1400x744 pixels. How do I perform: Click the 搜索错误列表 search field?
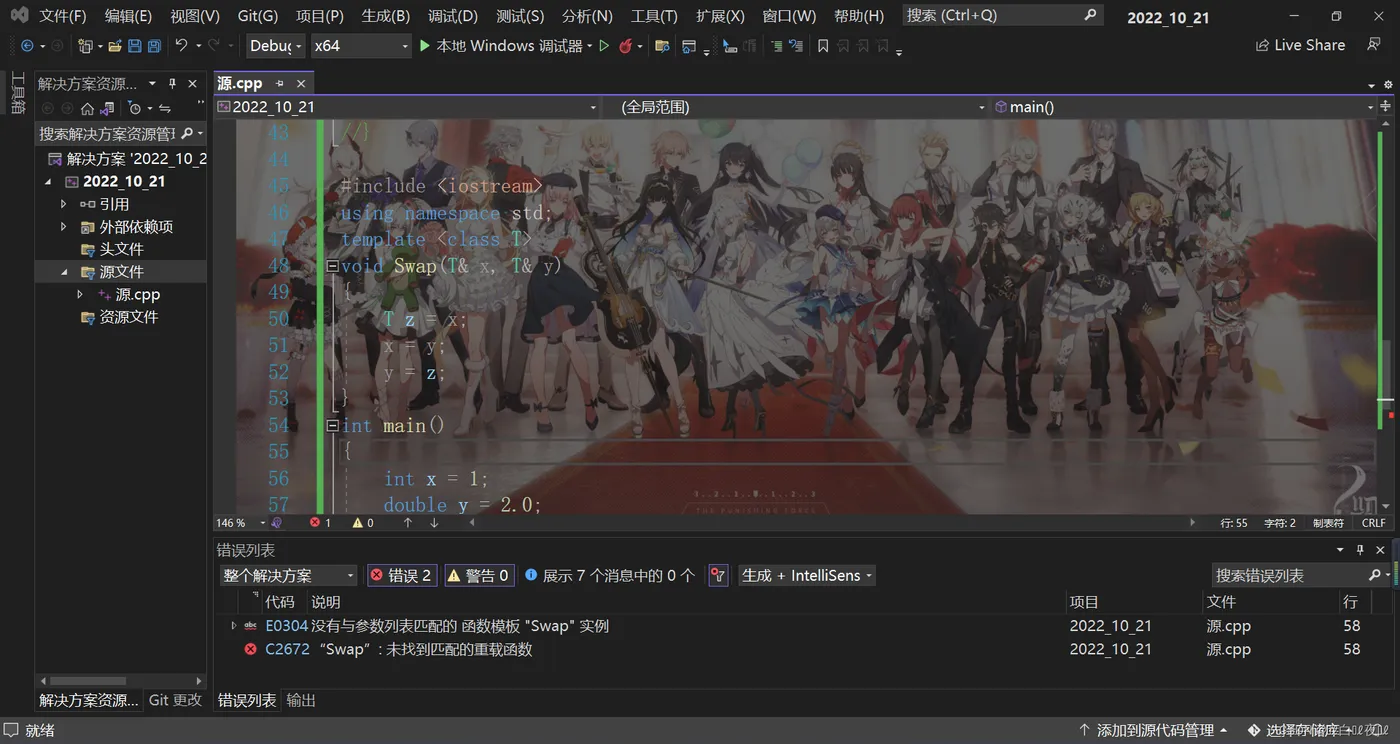click(1300, 575)
